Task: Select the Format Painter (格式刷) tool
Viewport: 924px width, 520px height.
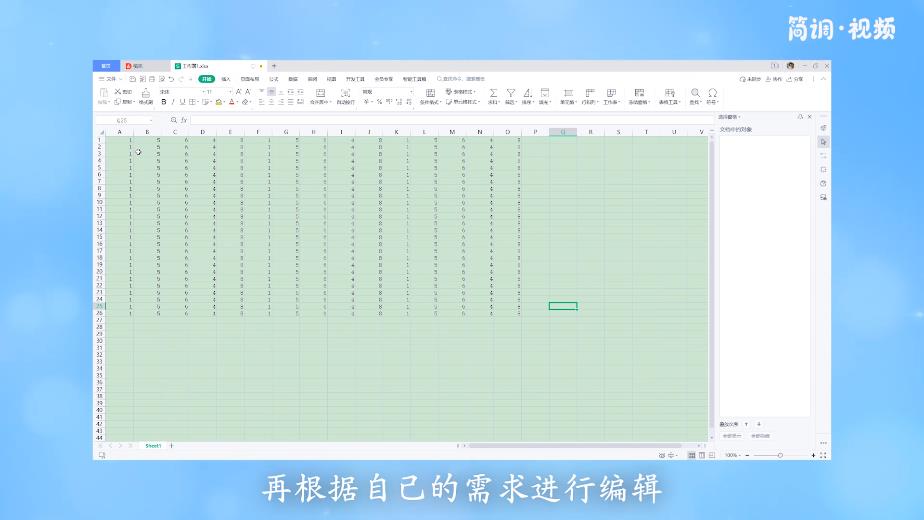Action: 146,95
